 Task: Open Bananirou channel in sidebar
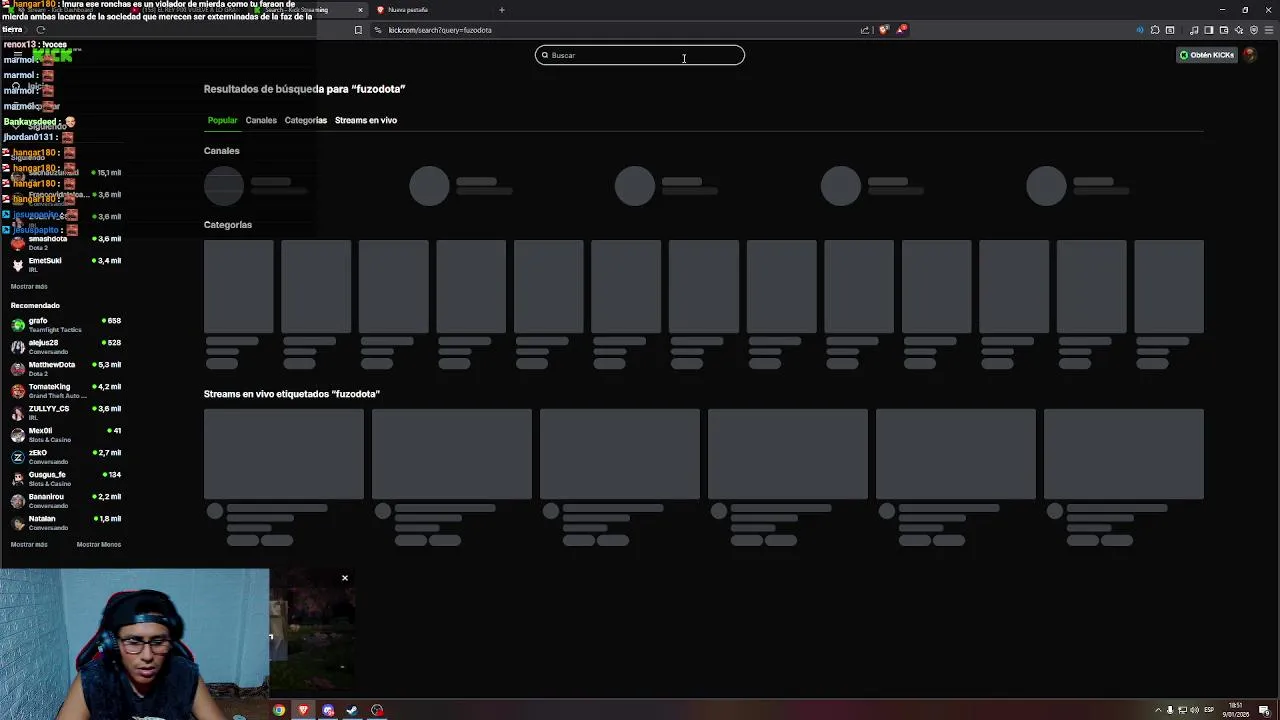click(x=65, y=501)
